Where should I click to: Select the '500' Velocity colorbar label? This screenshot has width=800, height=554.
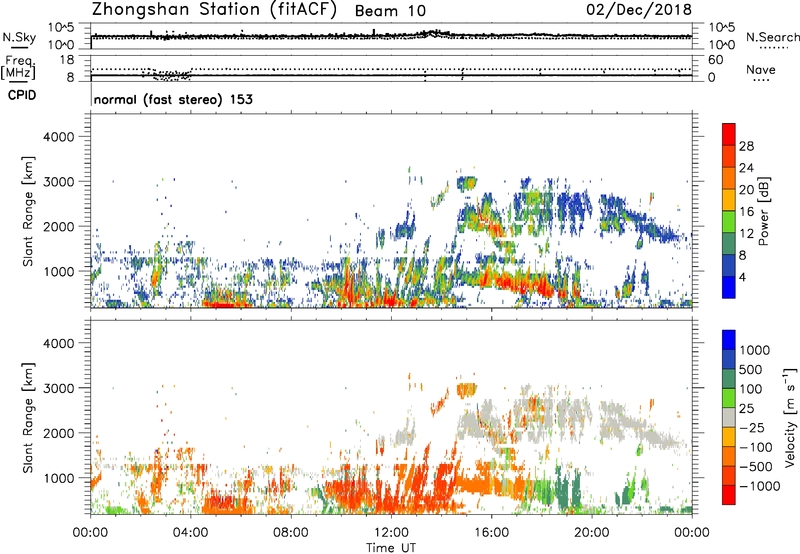pyautogui.click(x=750, y=370)
